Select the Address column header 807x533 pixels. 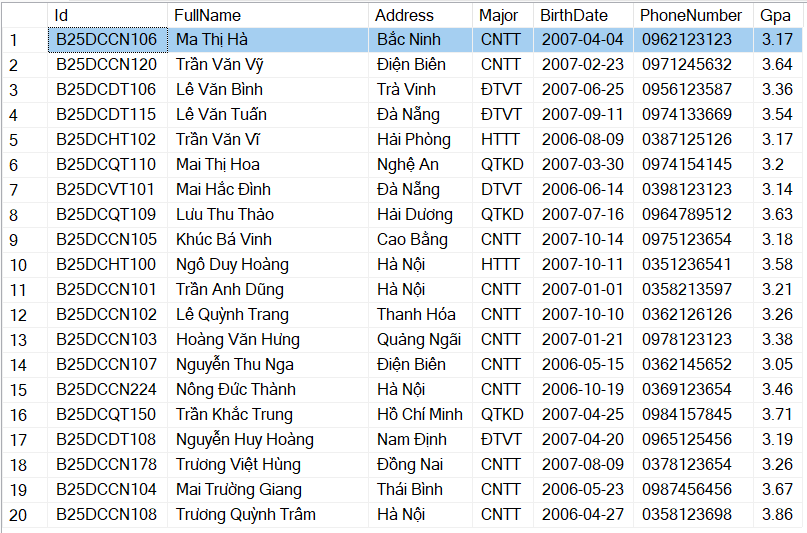point(420,15)
